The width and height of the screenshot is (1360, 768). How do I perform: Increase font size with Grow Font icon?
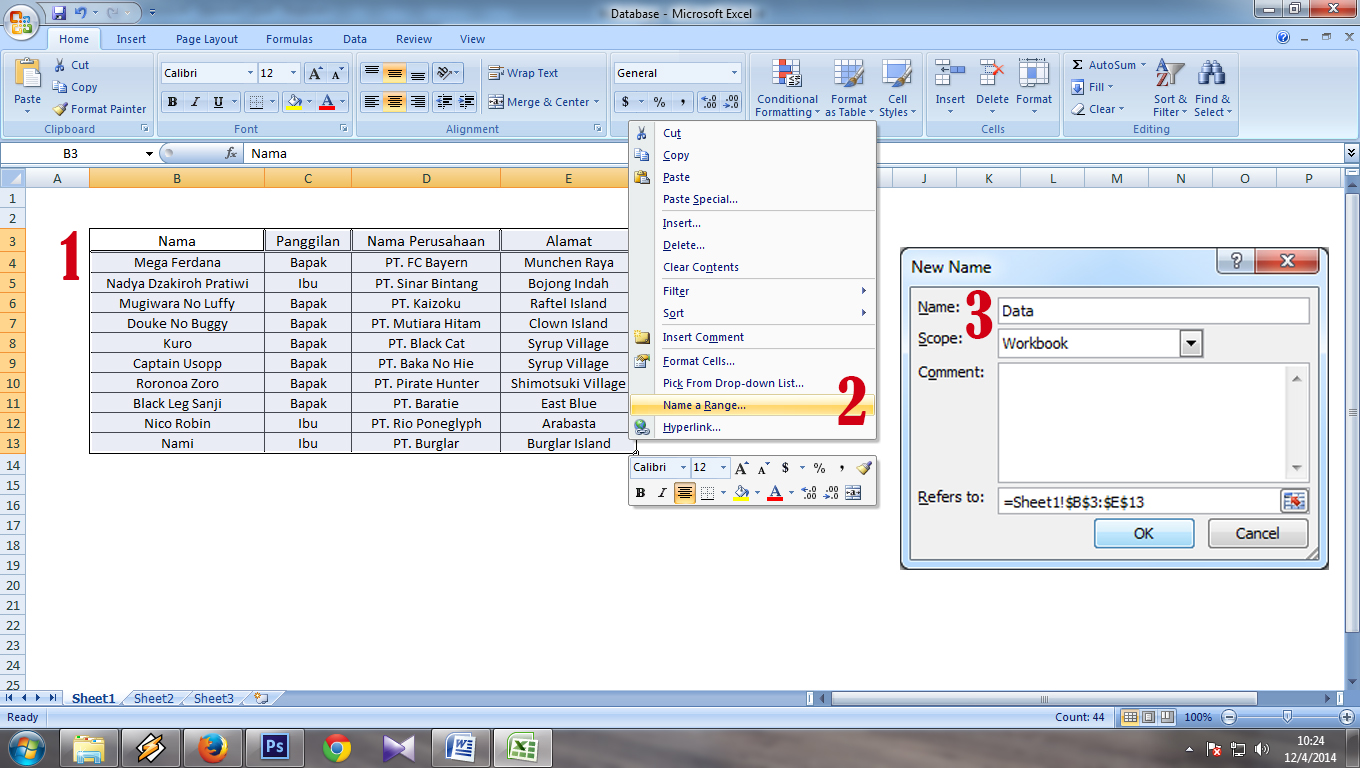[x=314, y=73]
